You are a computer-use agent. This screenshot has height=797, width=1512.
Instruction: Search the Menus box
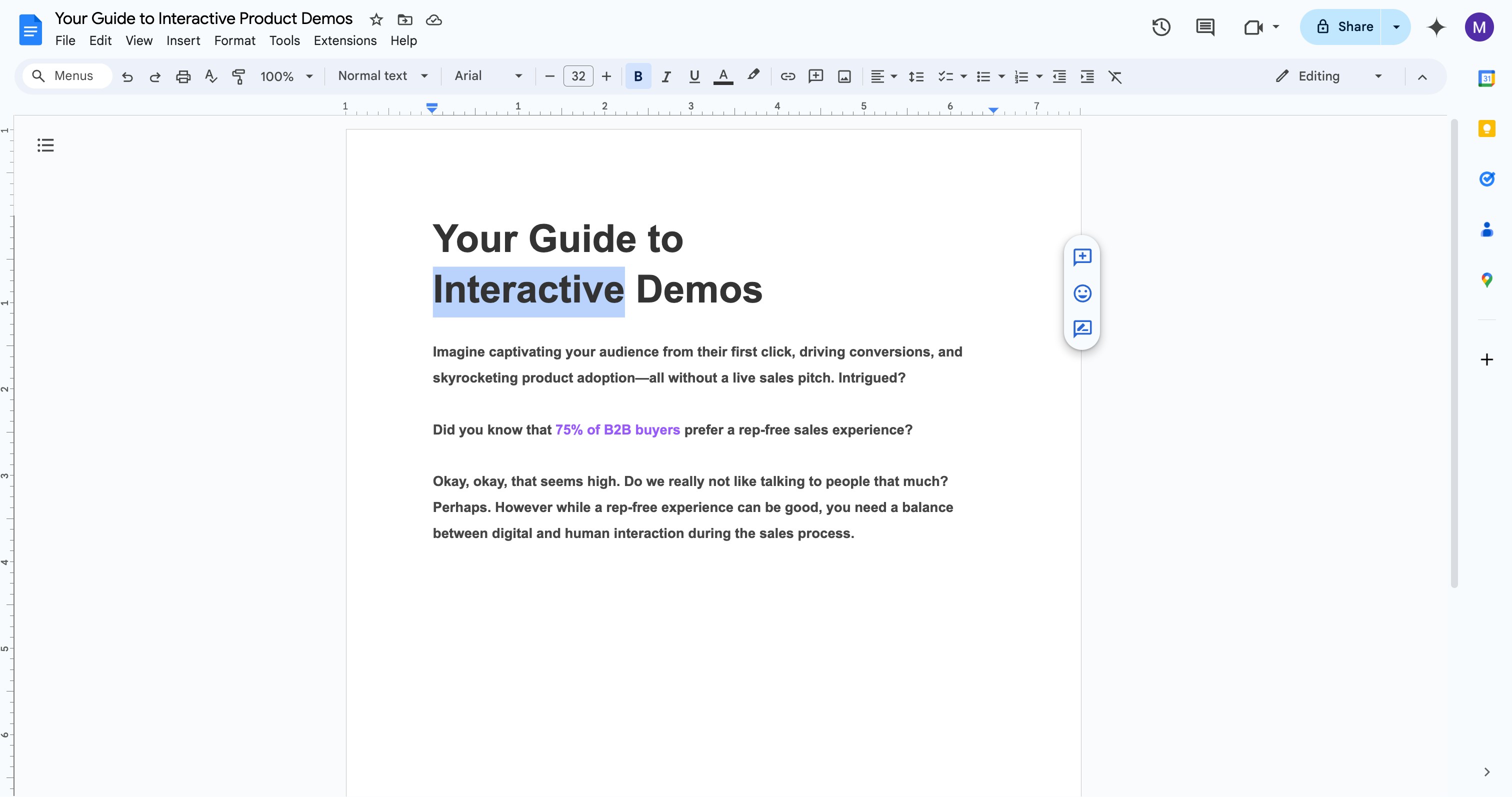point(67,75)
